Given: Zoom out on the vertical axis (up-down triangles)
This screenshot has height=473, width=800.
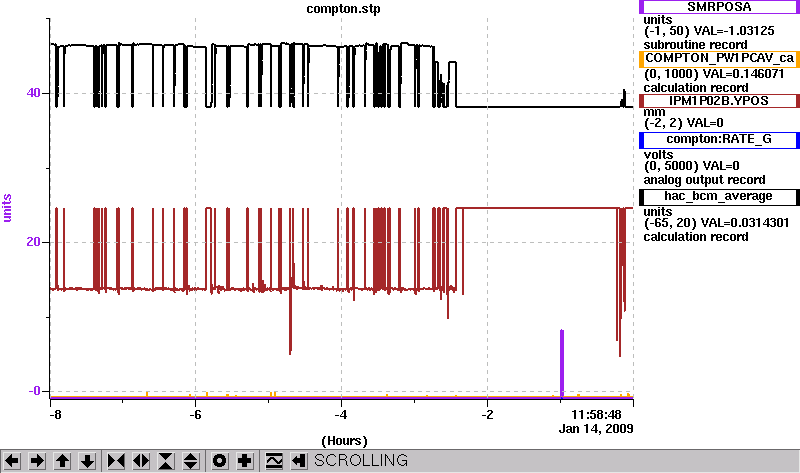Looking at the screenshot, I should coord(190,461).
